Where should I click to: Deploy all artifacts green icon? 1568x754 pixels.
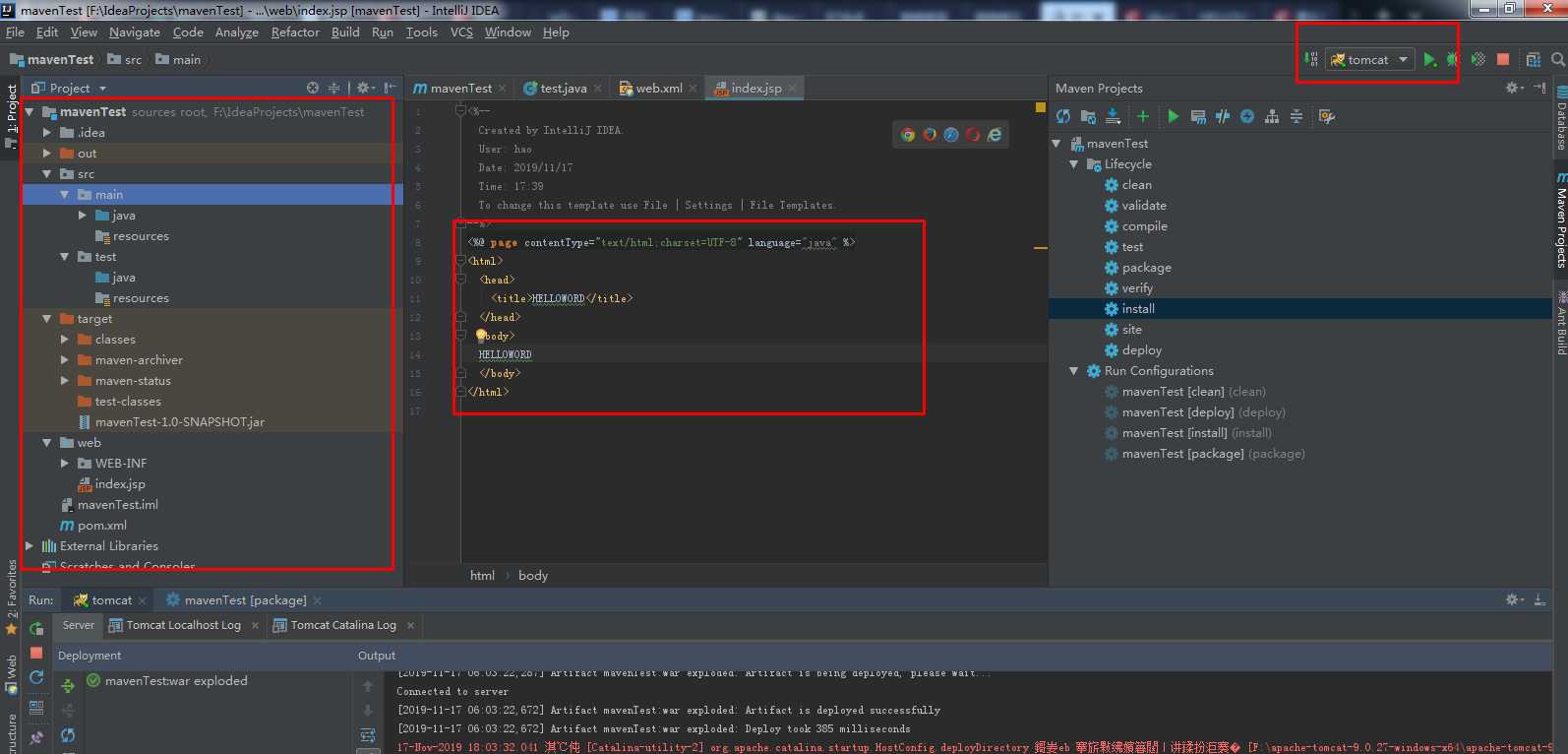click(68, 686)
